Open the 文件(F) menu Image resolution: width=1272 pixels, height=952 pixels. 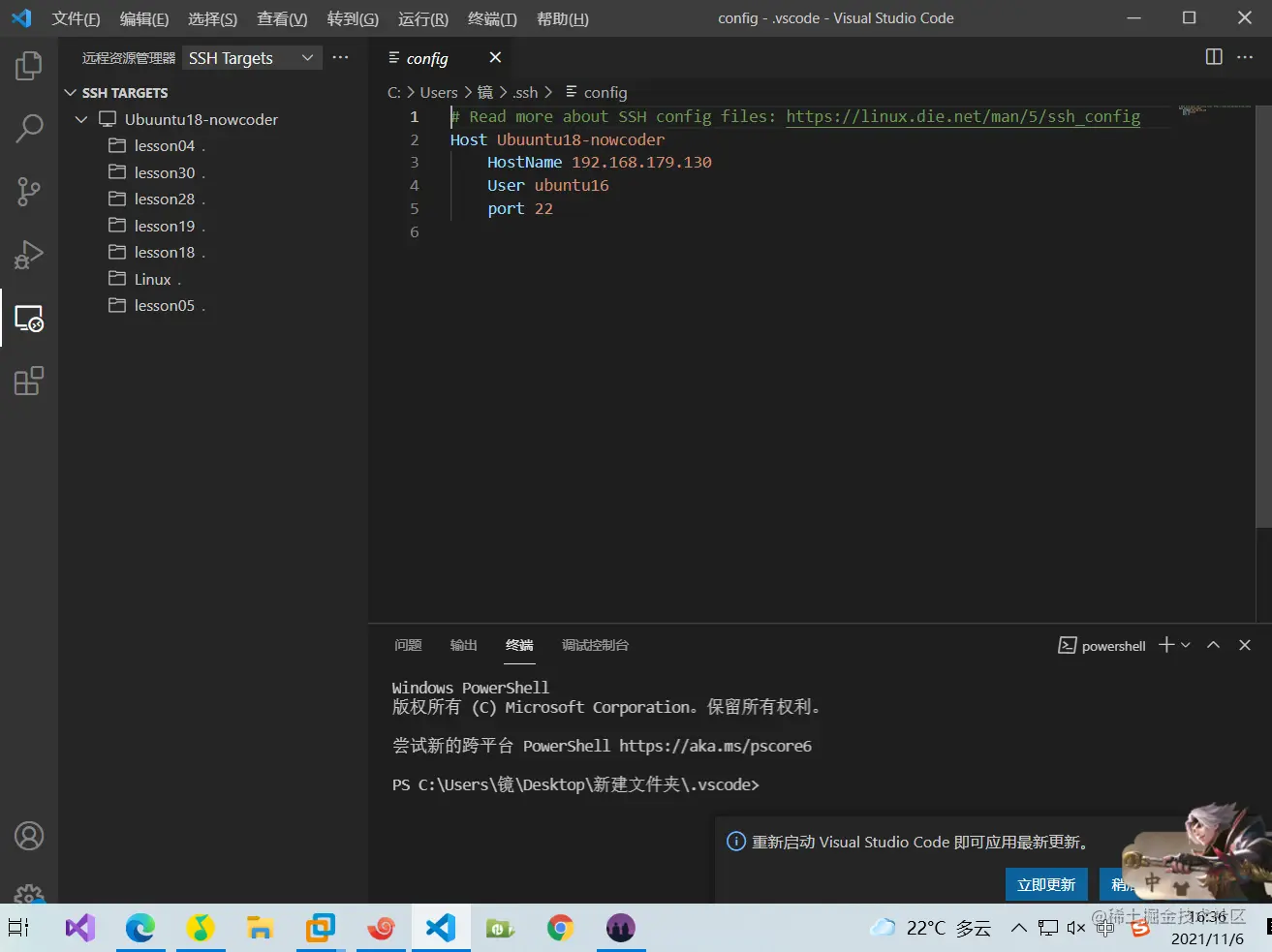(x=77, y=18)
